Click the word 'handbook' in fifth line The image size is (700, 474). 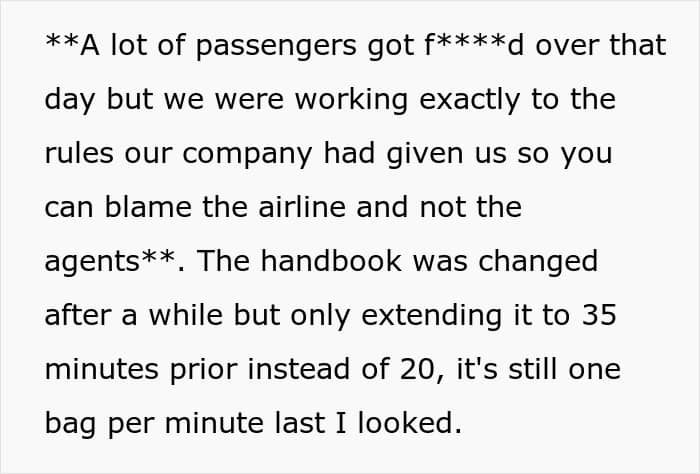point(331,261)
